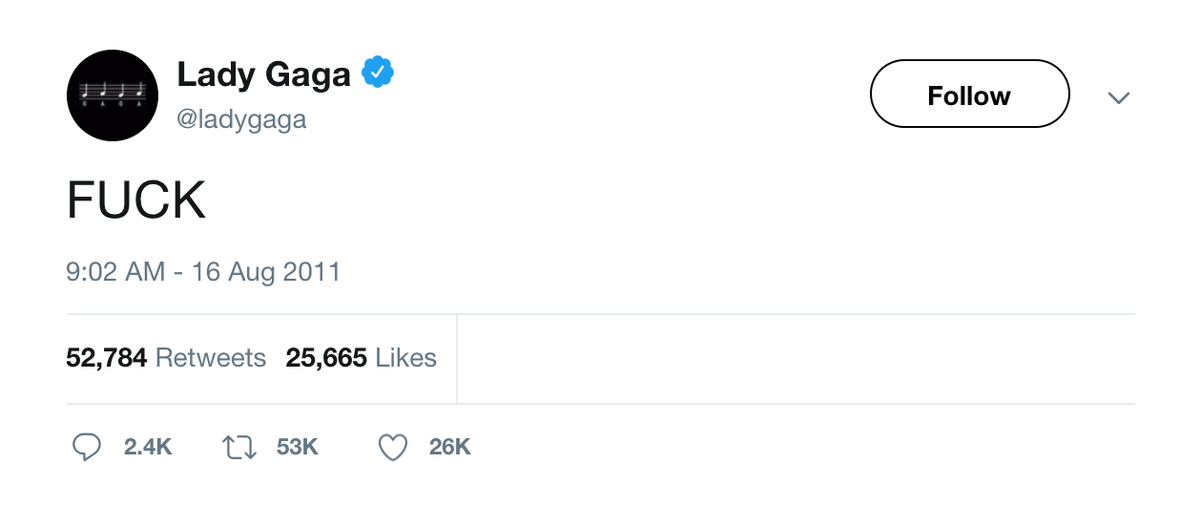This screenshot has width=1200, height=506.
Task: Retweet using the arrows icon
Action: (x=240, y=448)
